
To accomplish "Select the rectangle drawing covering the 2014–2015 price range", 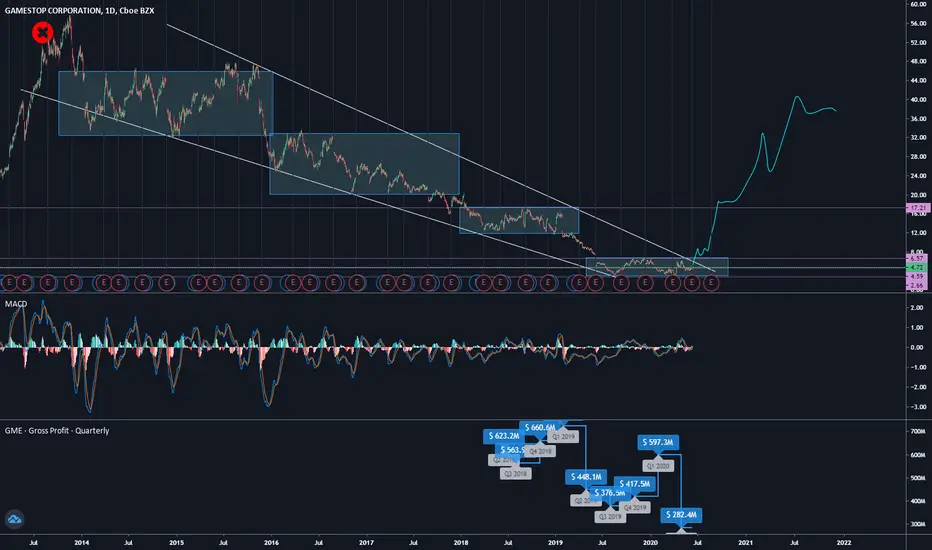I will pos(166,103).
